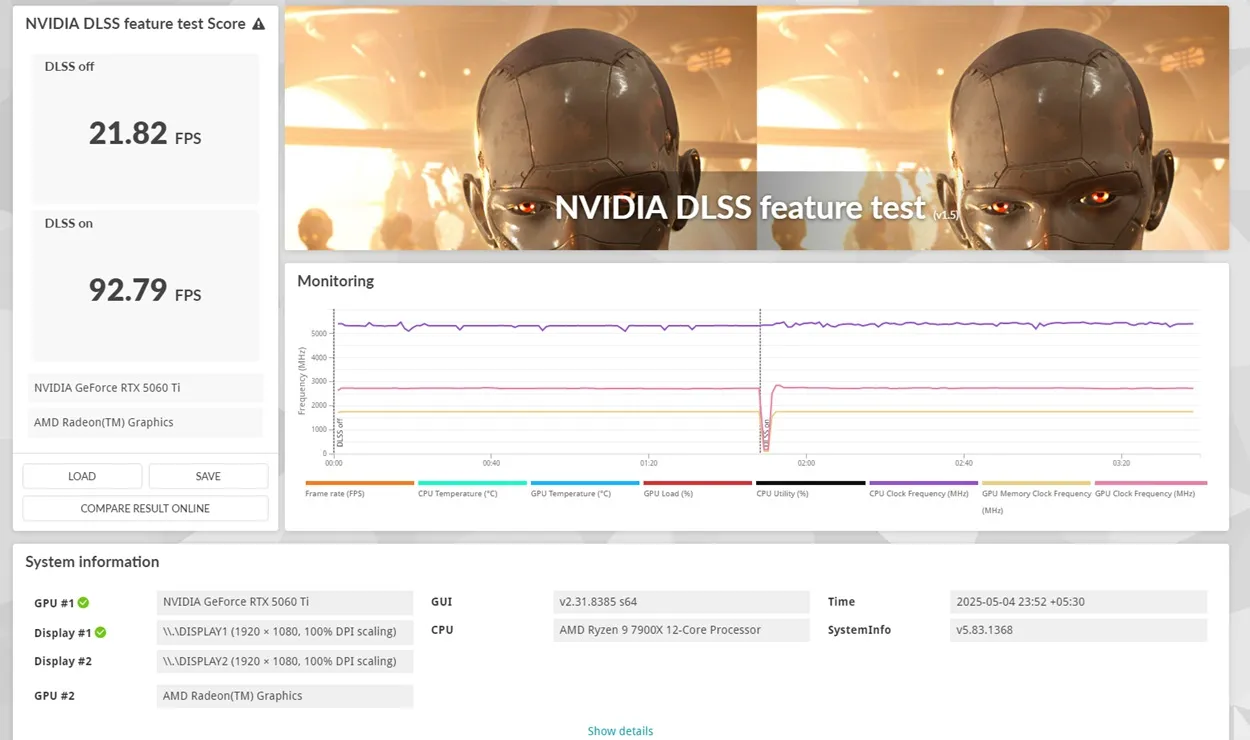Click the Display #2 resolution field

tap(285, 661)
